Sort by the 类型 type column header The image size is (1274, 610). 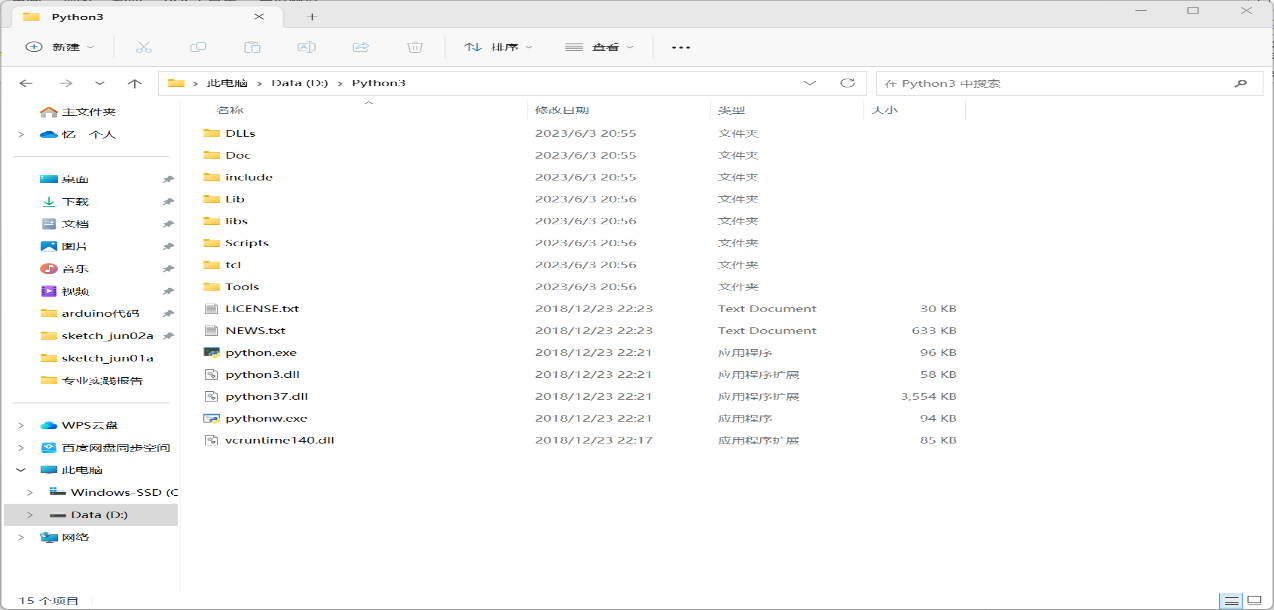click(x=732, y=110)
